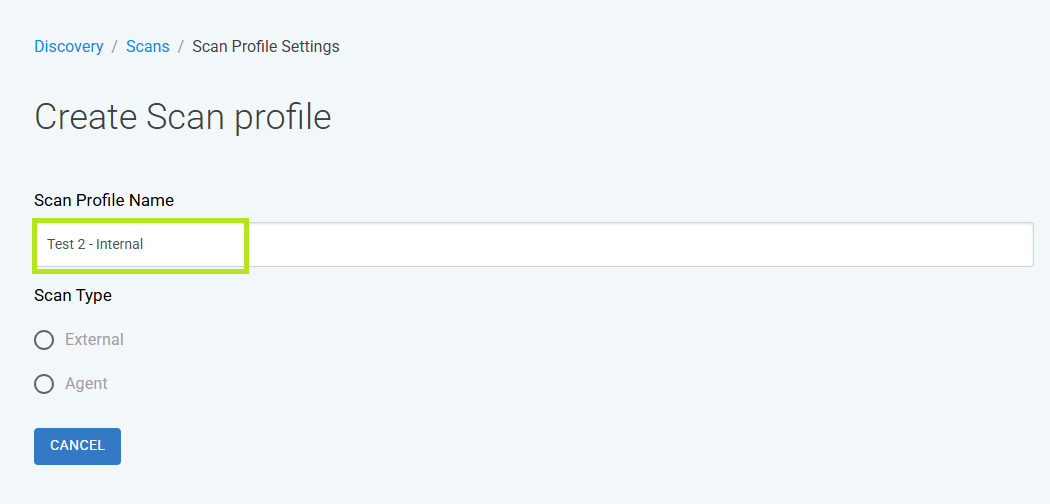
Task: Click the Scan Profile Name label
Action: (x=104, y=200)
